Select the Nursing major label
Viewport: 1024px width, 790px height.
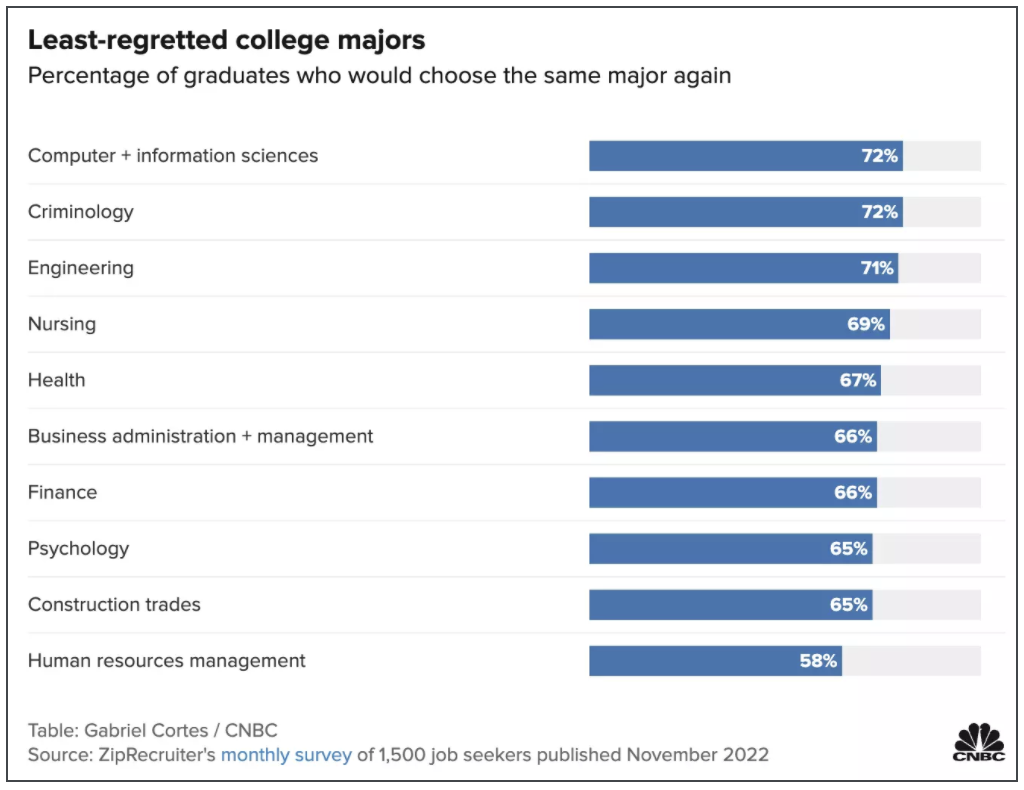[x=62, y=324]
